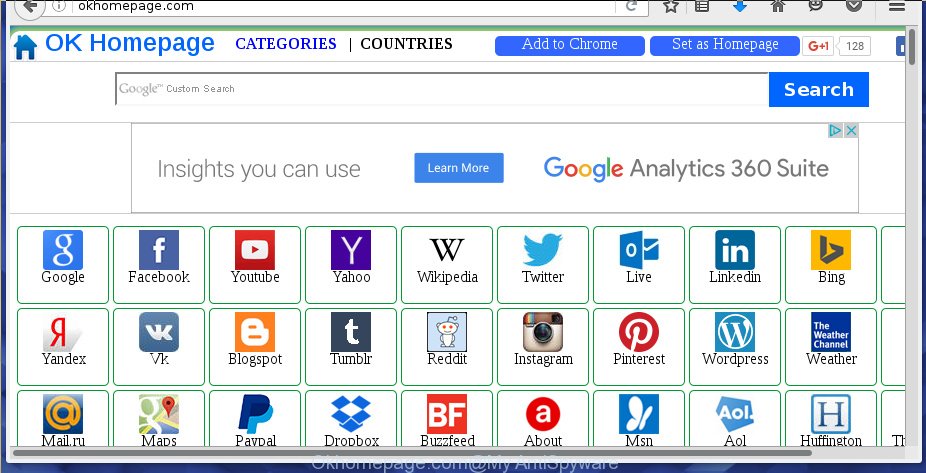Open the Weather Channel tile

(830, 347)
